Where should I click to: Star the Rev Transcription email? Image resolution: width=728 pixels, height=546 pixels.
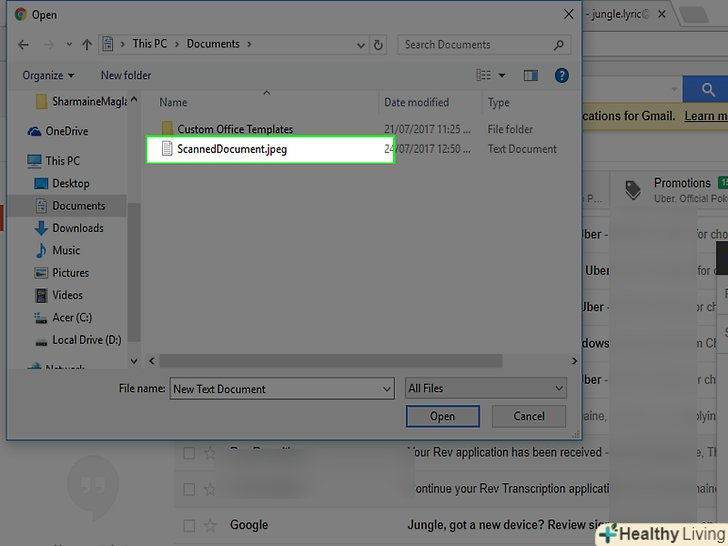(x=210, y=489)
